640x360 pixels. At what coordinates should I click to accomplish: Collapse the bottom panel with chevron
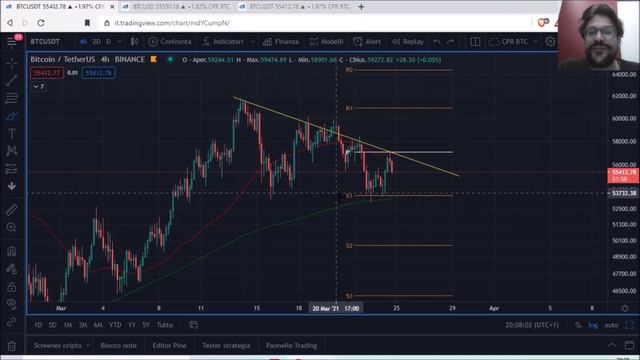[612, 346]
